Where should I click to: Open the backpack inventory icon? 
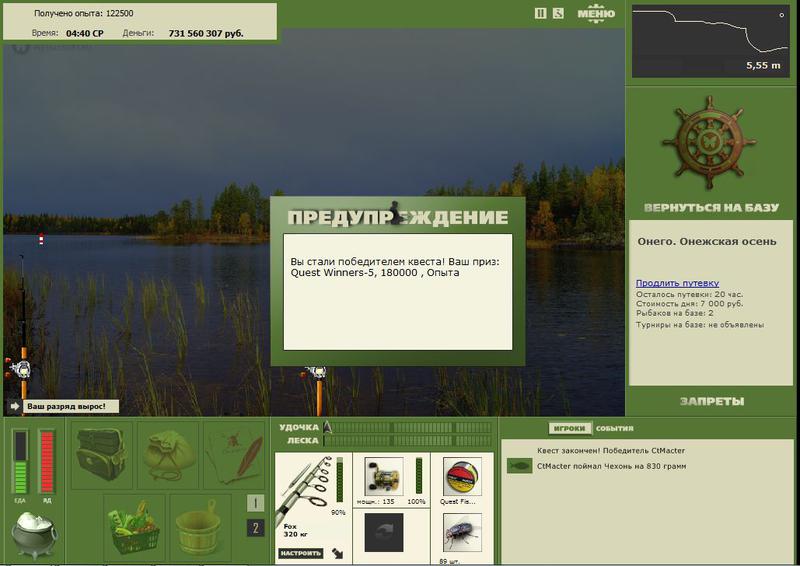tap(102, 455)
